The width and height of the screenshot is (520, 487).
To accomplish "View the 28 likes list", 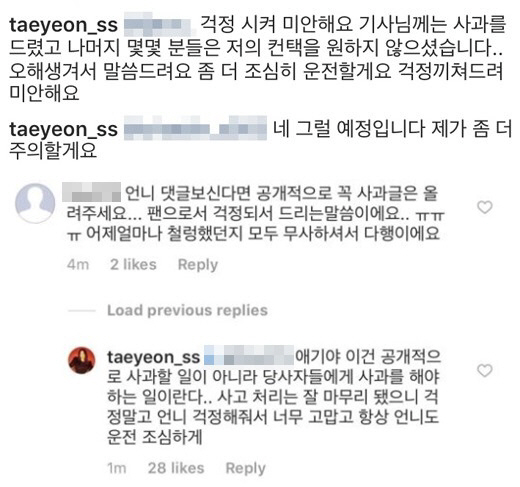I will [x=176, y=468].
